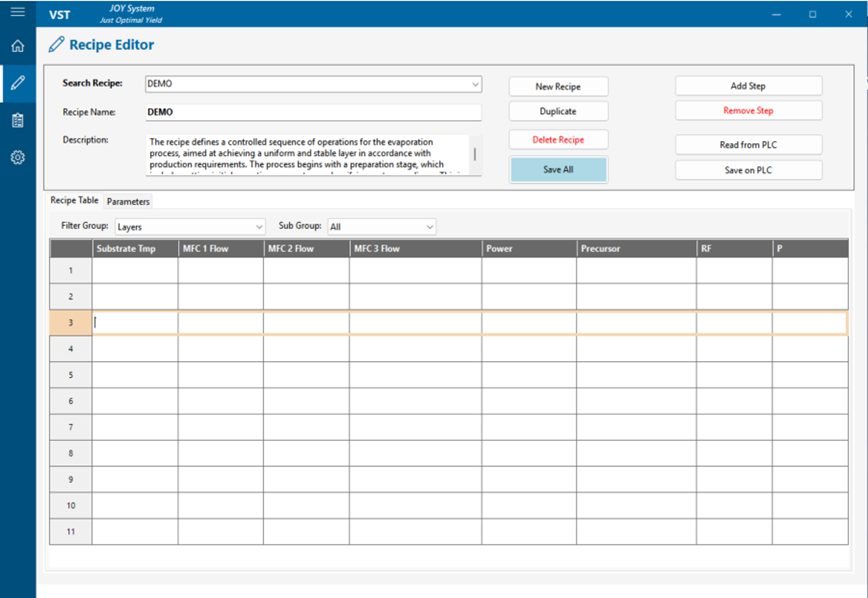Maximize the application window
Image resolution: width=868 pixels, height=598 pixels.
coord(812,14)
